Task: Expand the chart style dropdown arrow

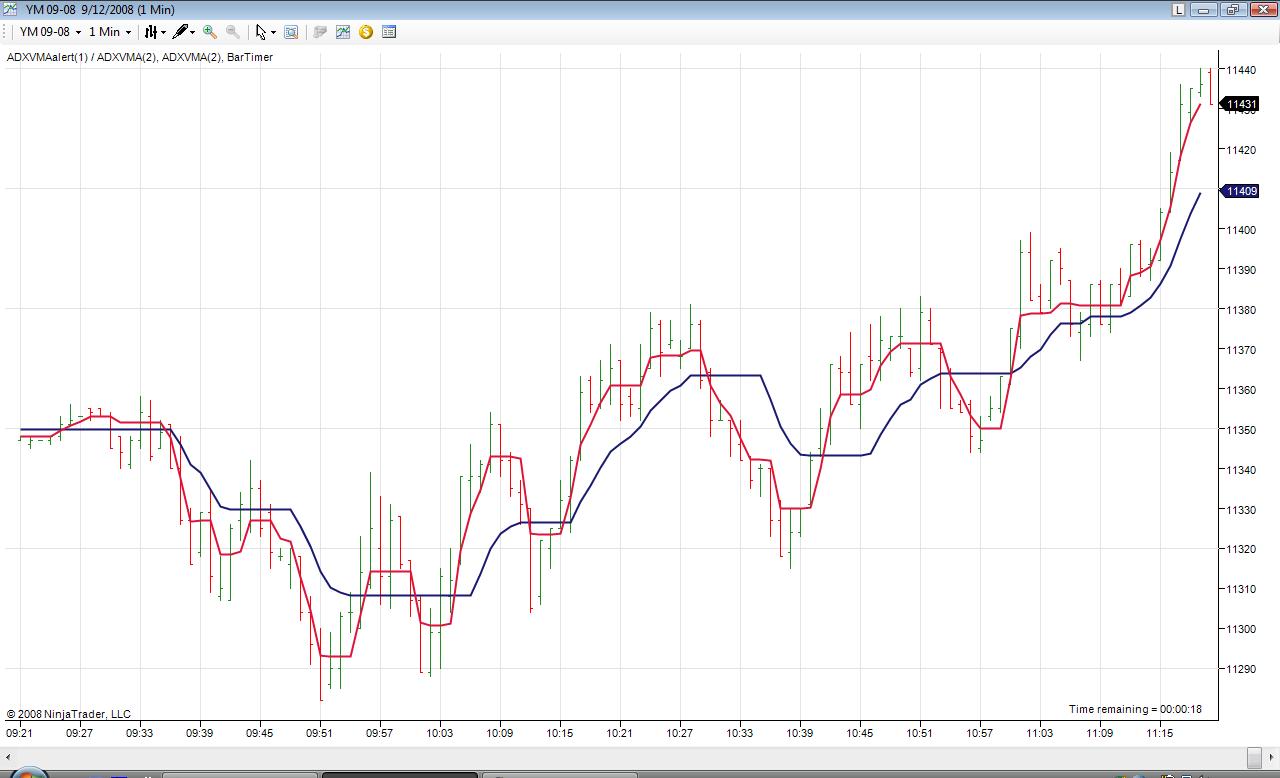Action: 163,32
